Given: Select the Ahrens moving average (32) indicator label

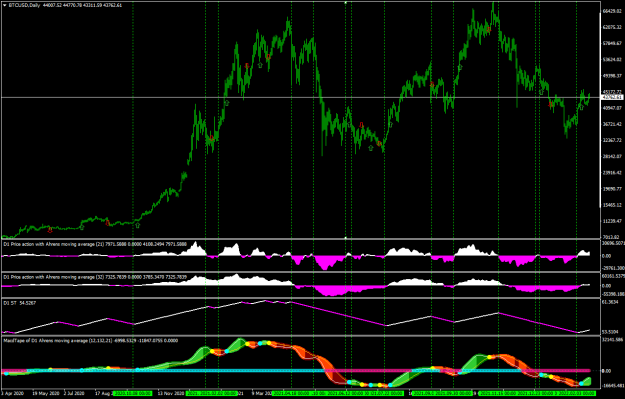Looking at the screenshot, I should (95, 277).
